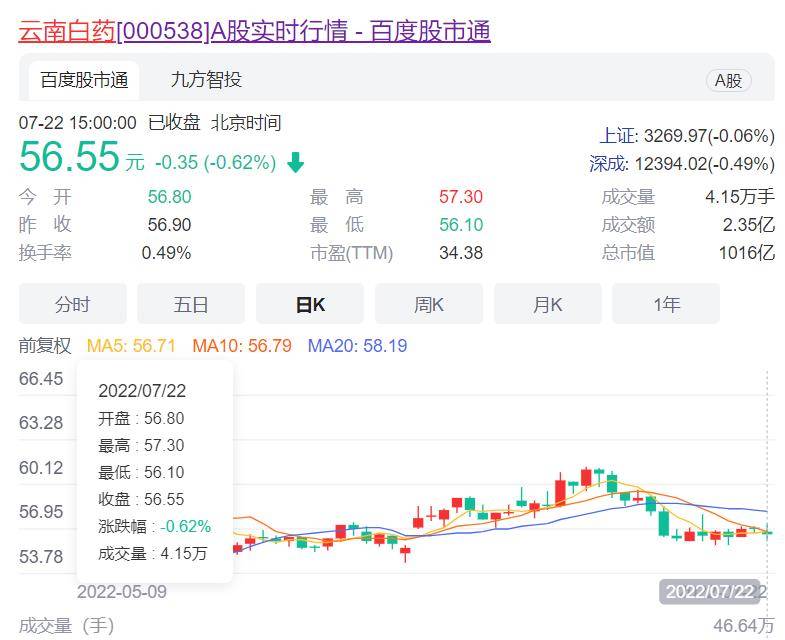Switch to the 九方智投 tab

pos(206,80)
